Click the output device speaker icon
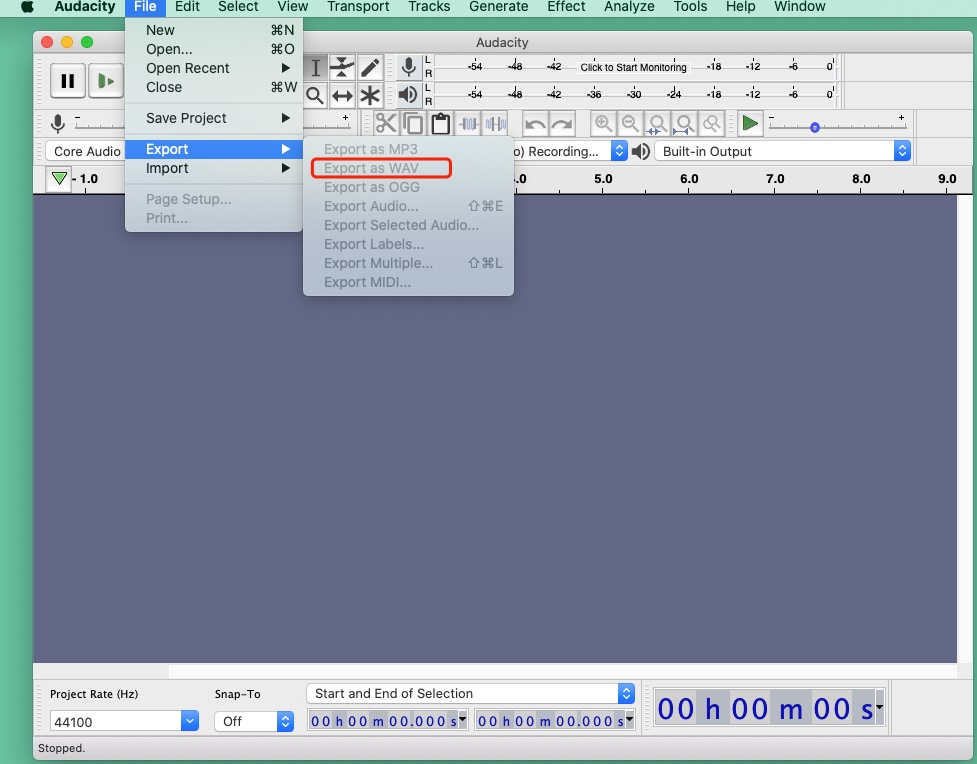 641,151
